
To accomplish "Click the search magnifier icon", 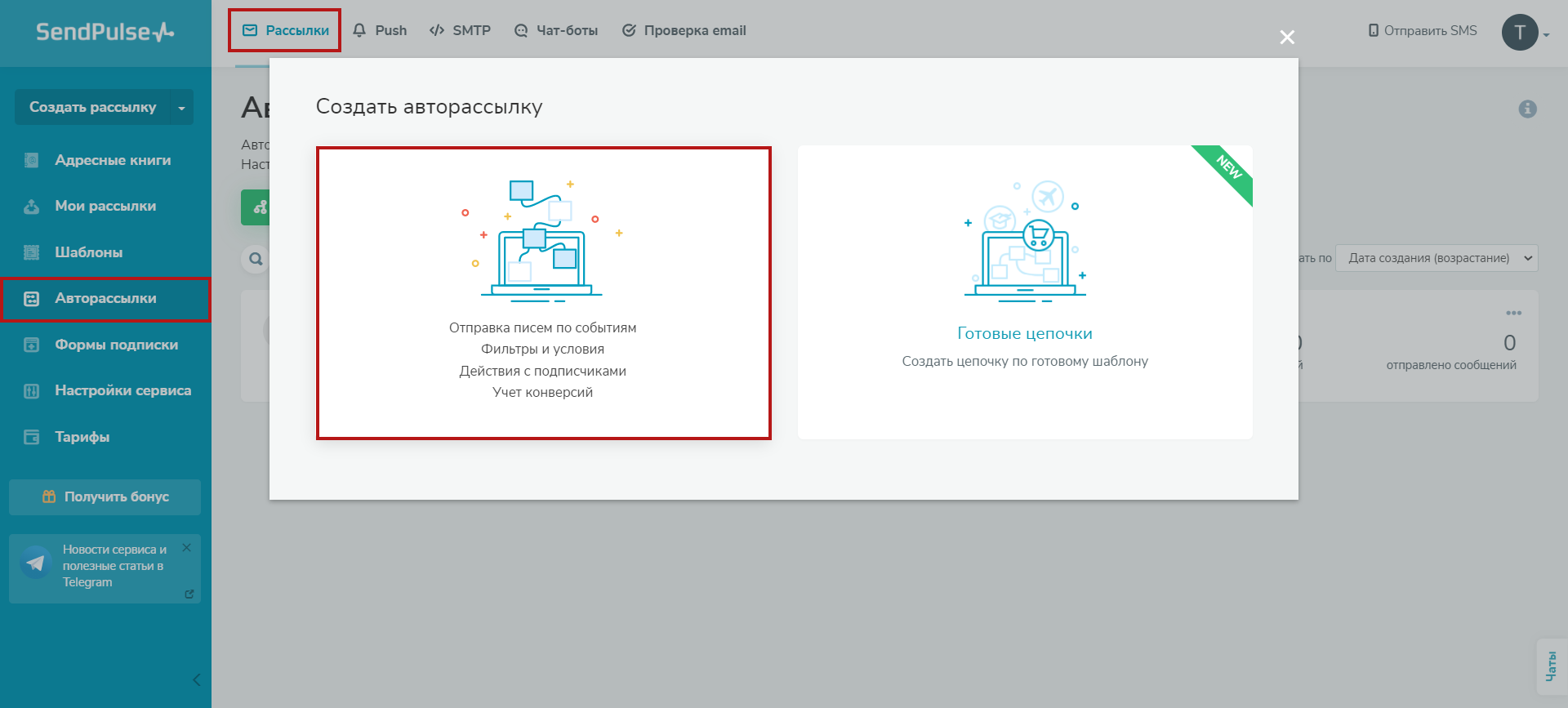I will pos(256,259).
